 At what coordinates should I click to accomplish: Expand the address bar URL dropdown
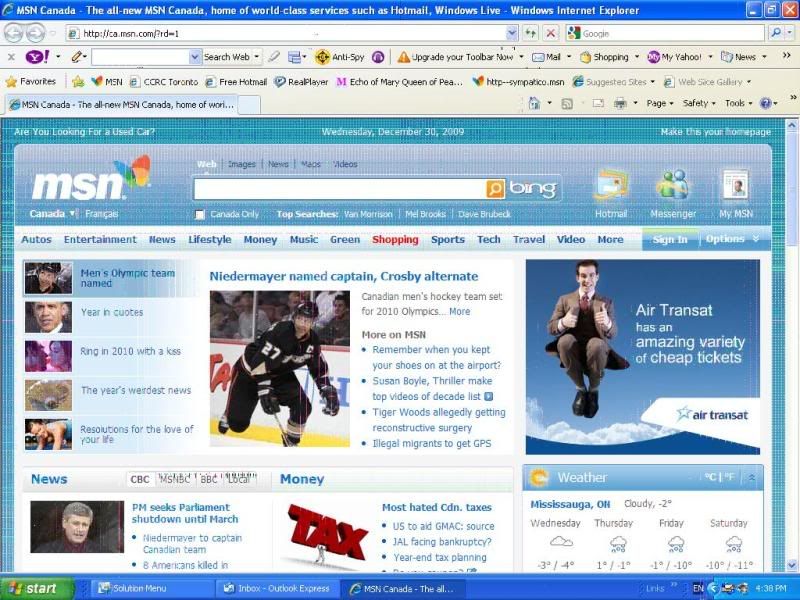pos(512,34)
